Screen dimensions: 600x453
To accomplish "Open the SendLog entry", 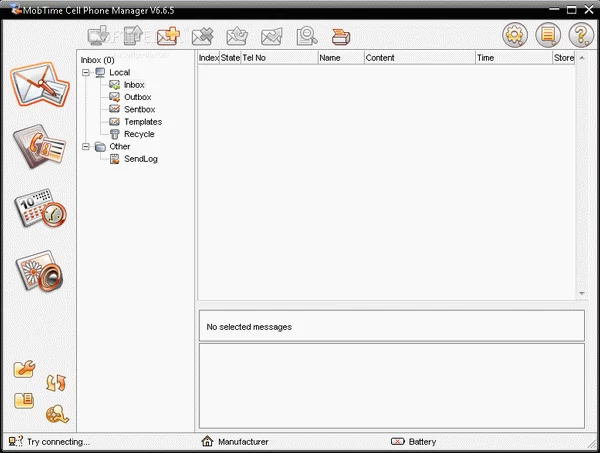I will [x=140, y=159].
